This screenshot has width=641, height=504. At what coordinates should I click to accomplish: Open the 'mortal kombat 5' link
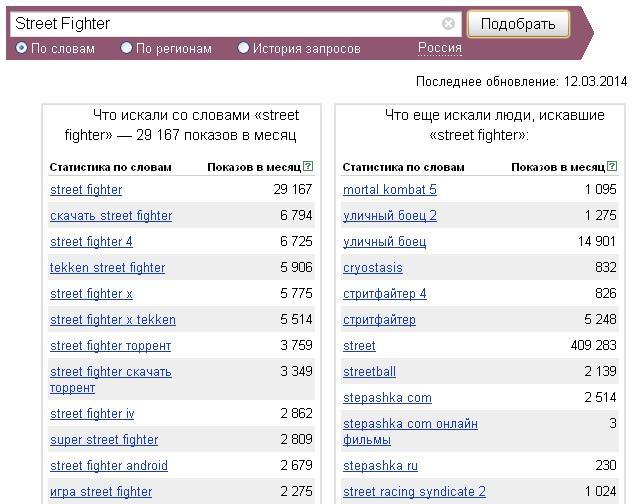click(390, 190)
